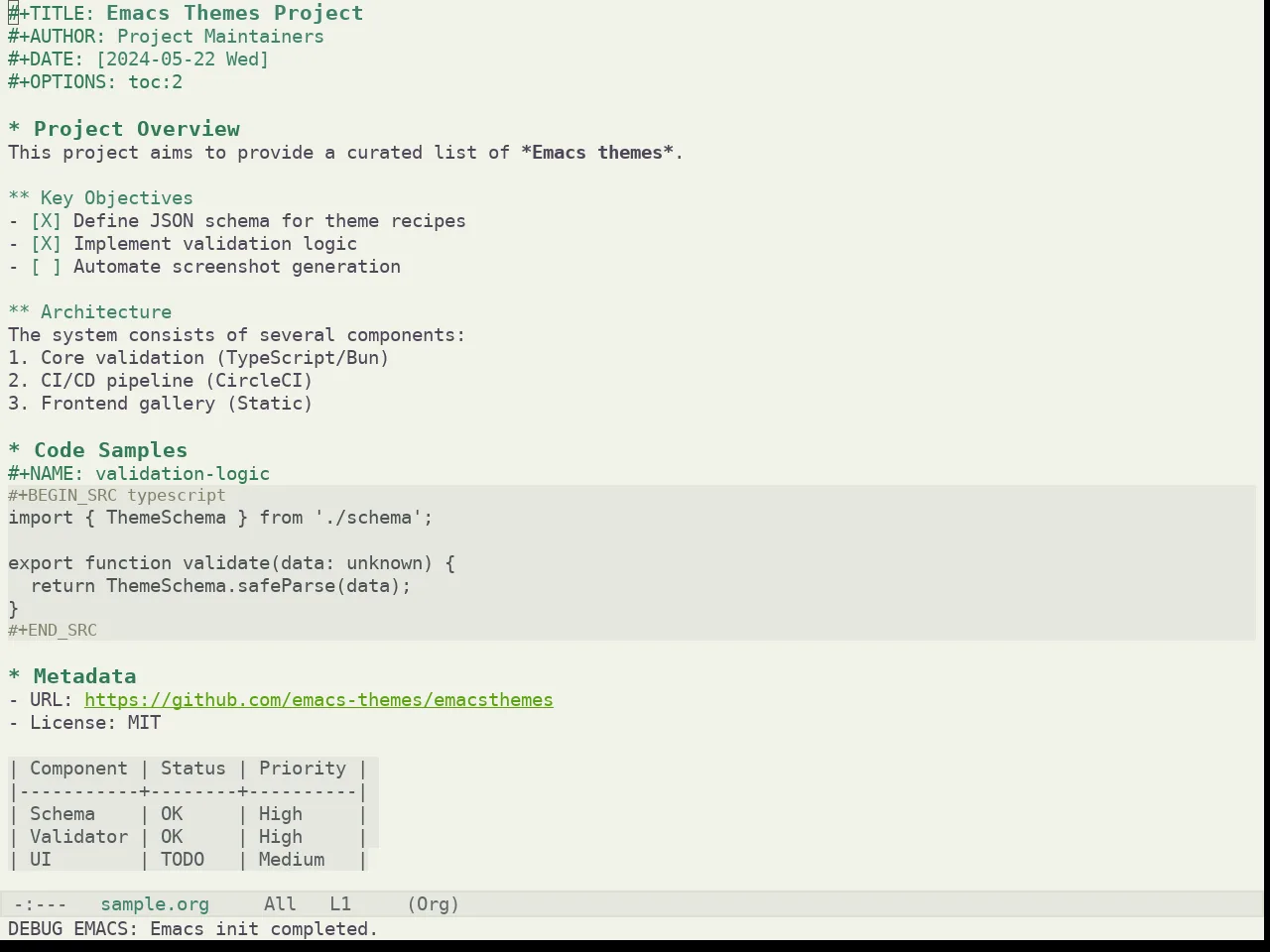Image resolution: width=1270 pixels, height=952 pixels.
Task: Click the -:--- buffer status indicator
Action: (41, 904)
